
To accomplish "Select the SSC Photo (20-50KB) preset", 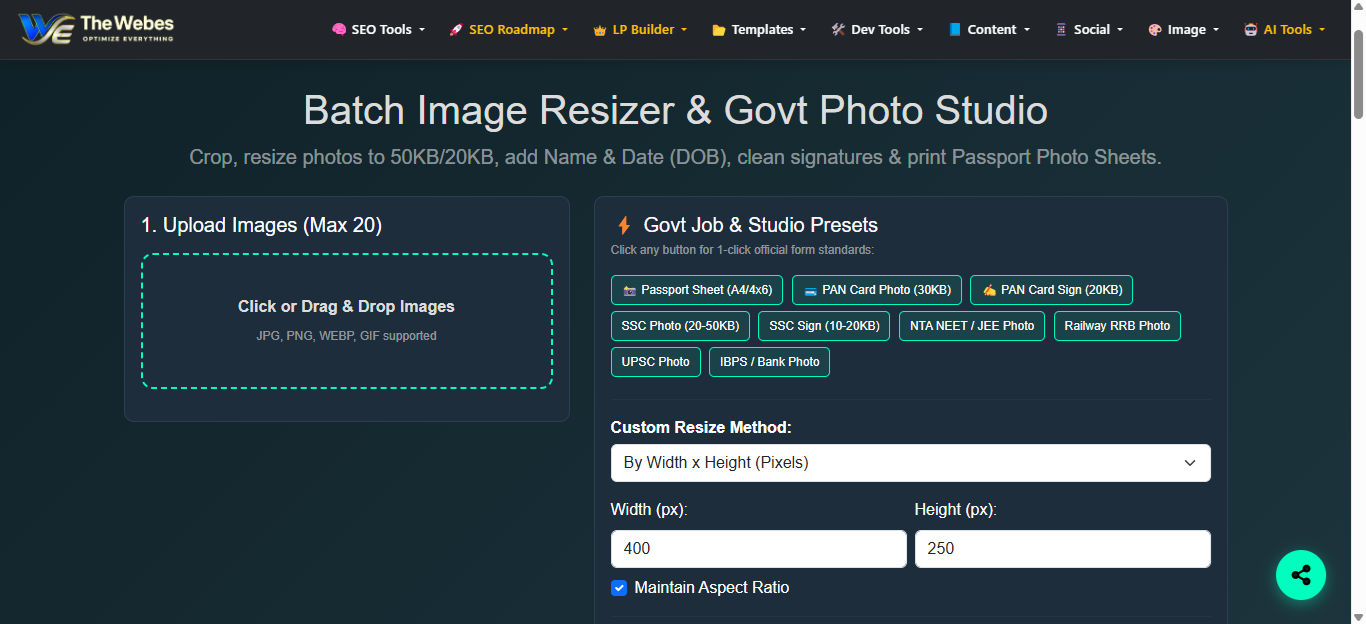I will pos(680,326).
